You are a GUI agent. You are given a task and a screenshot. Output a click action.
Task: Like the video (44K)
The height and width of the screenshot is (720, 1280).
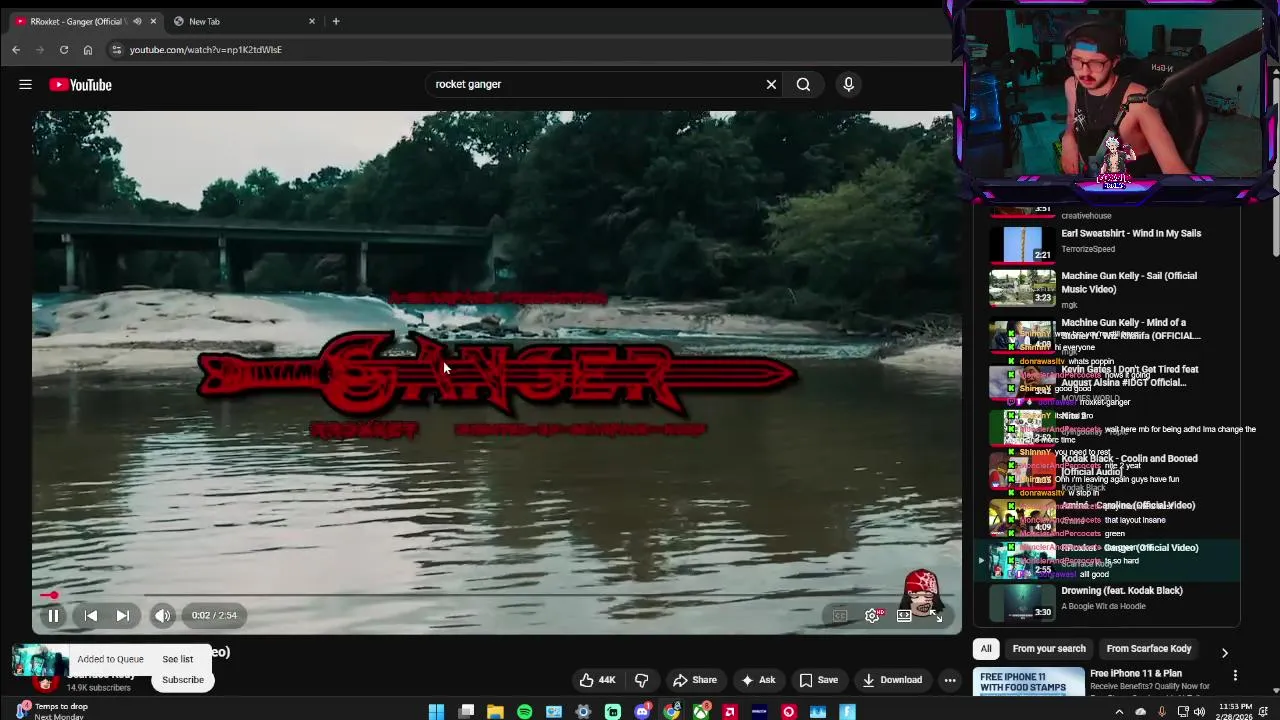click(597, 680)
